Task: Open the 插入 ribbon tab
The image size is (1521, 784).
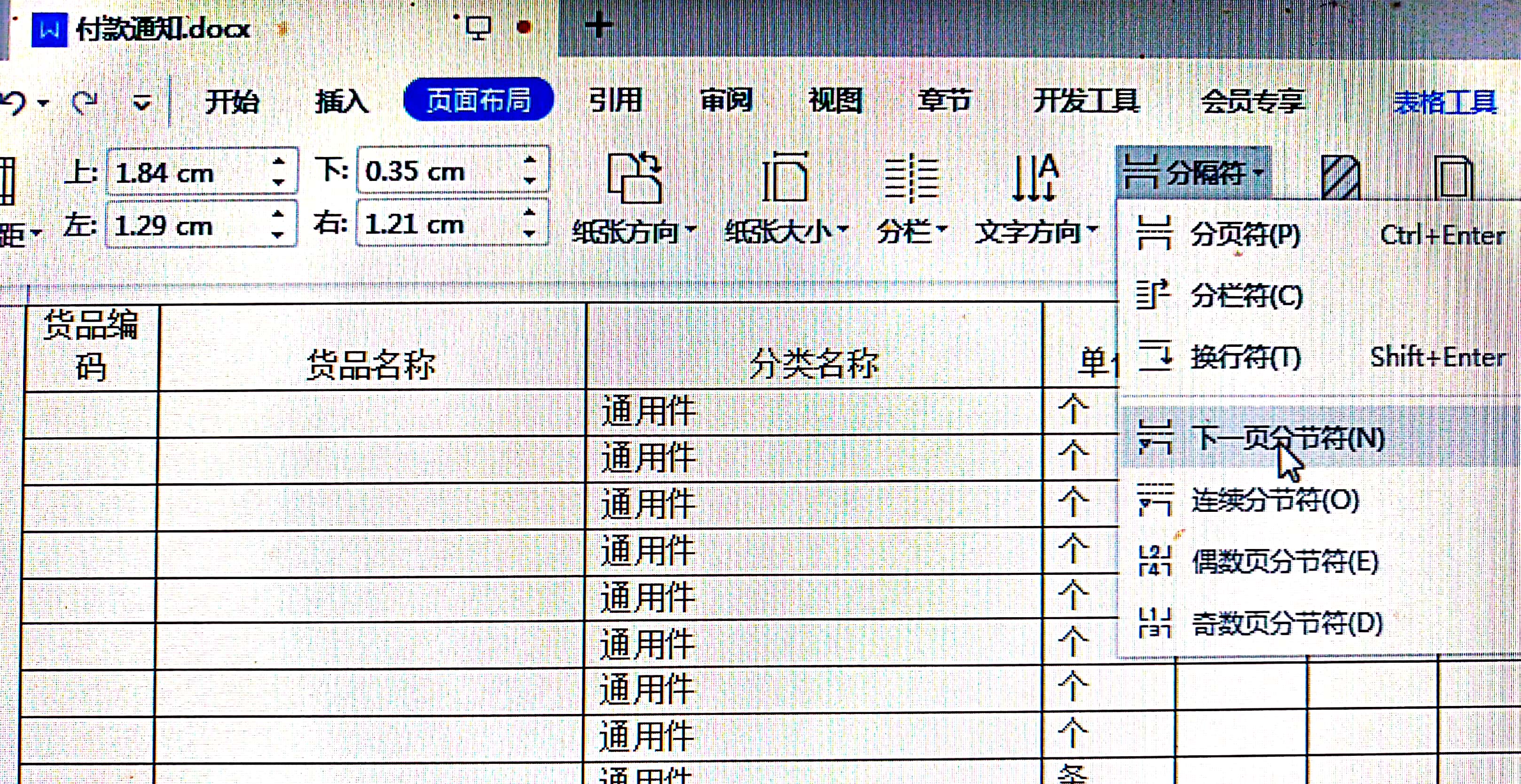Action: (x=341, y=102)
